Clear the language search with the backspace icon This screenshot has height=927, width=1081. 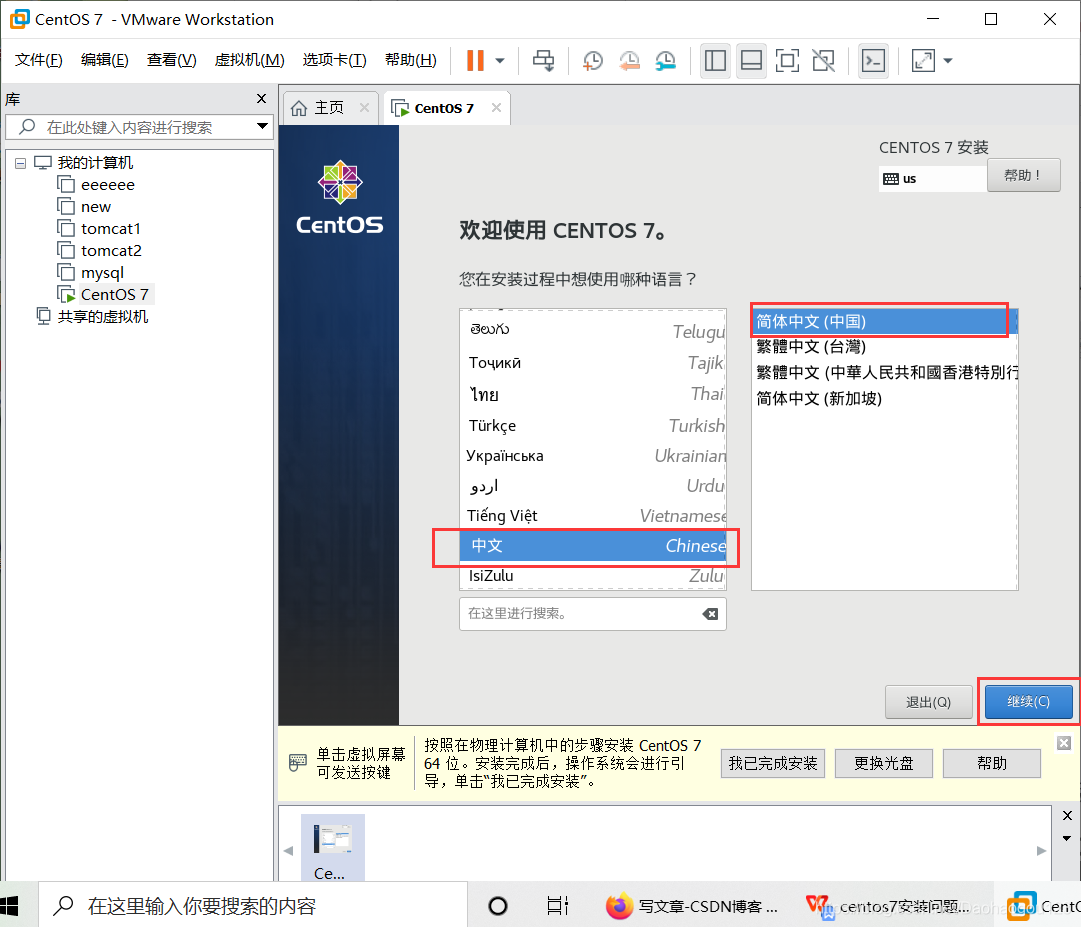click(x=710, y=614)
